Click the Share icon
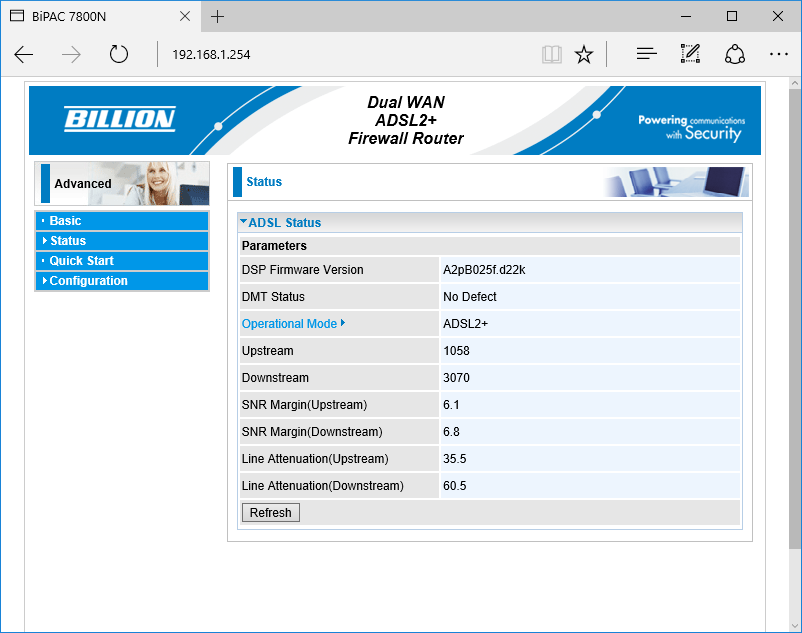 coord(734,54)
